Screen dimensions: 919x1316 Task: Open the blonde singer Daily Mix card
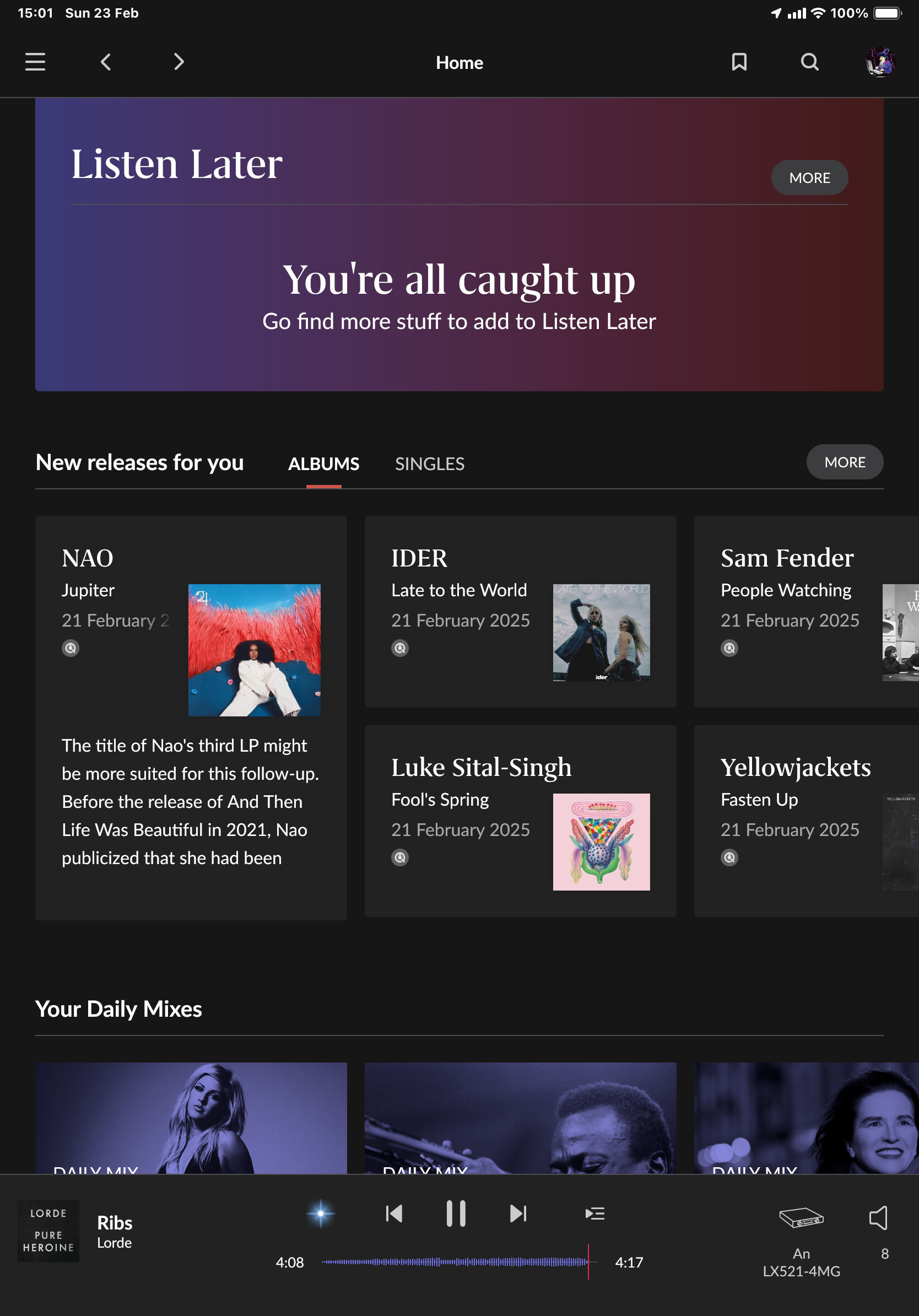pyautogui.click(x=191, y=1118)
